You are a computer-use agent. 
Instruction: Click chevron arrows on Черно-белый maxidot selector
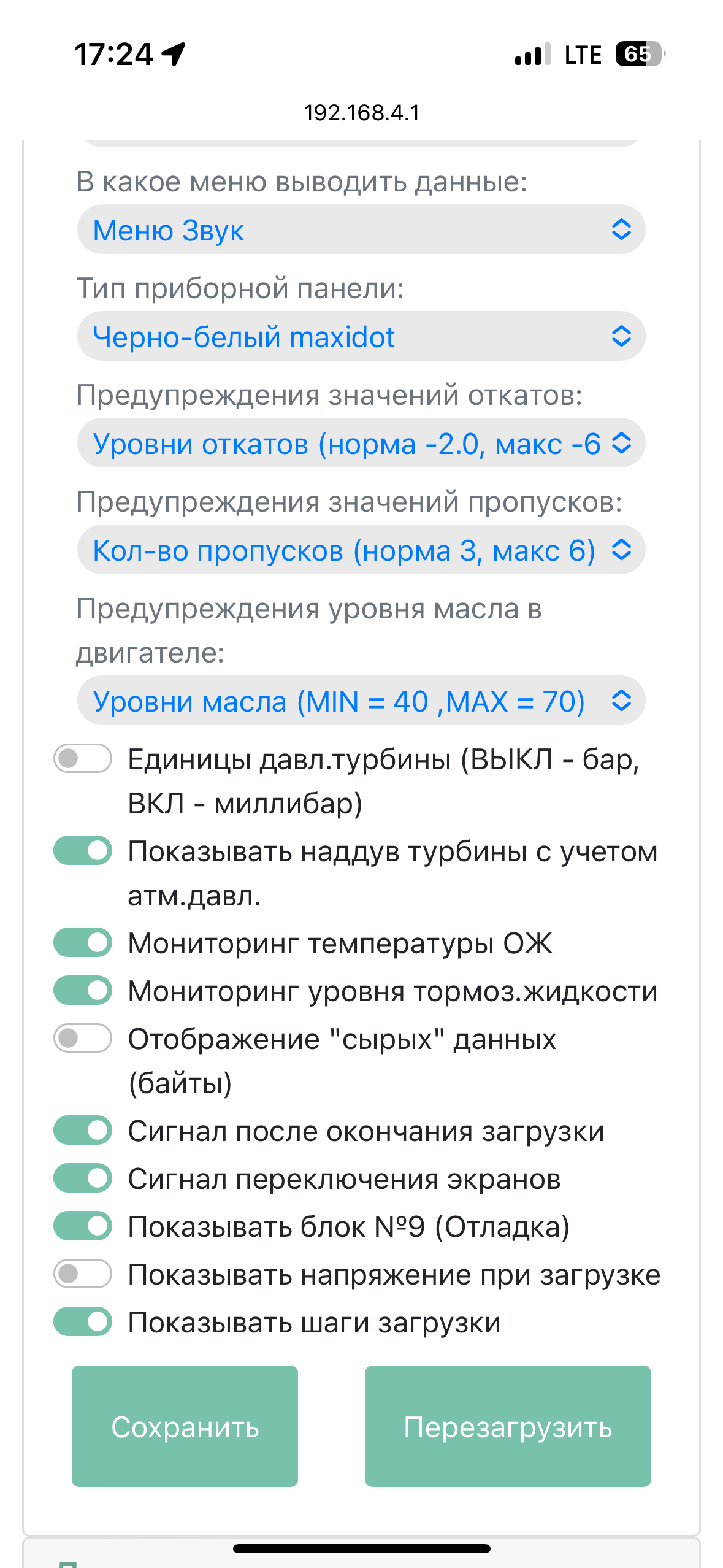[621, 336]
